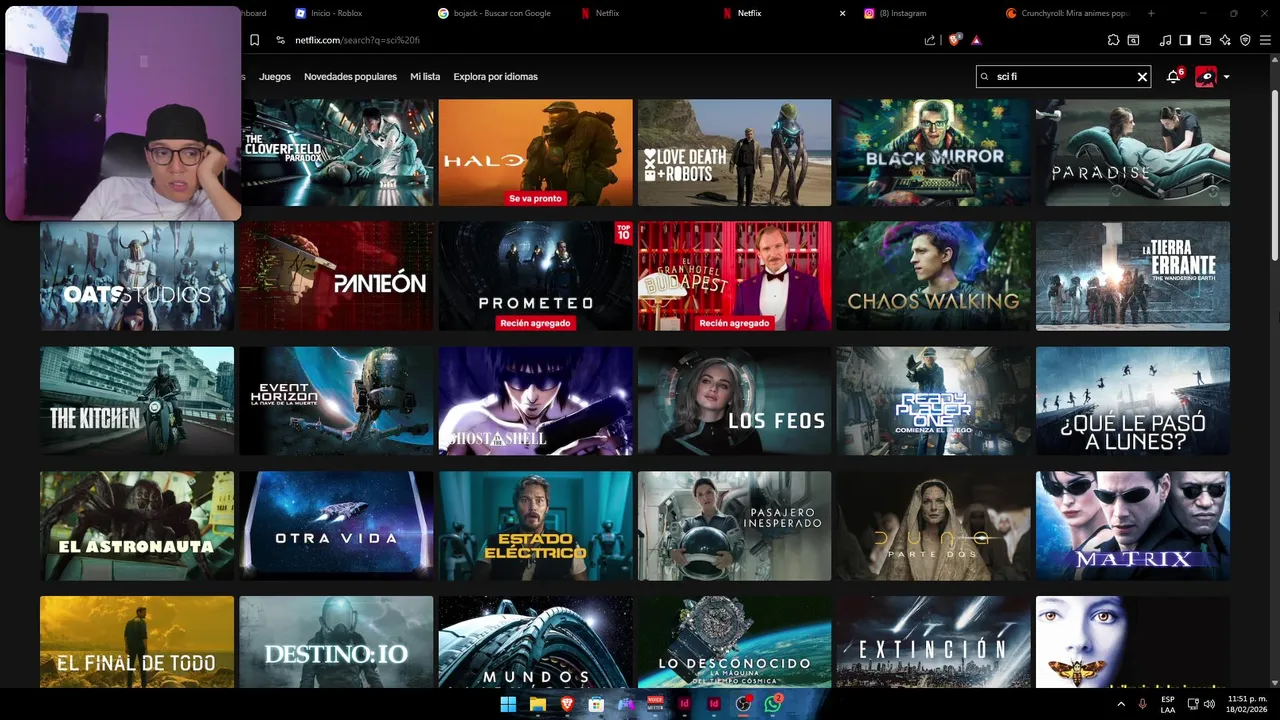Click the Brave Shields lion icon
The width and height of the screenshot is (1280, 720).
(955, 40)
